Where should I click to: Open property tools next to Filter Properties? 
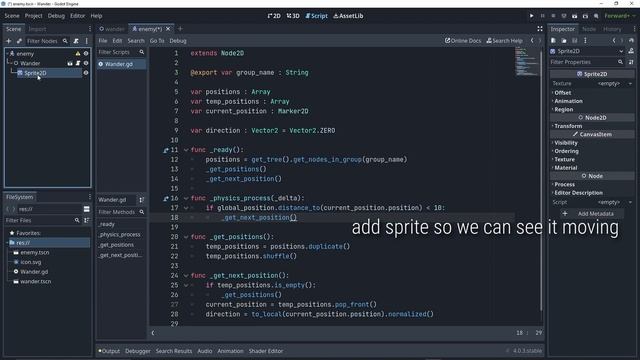click(x=631, y=62)
